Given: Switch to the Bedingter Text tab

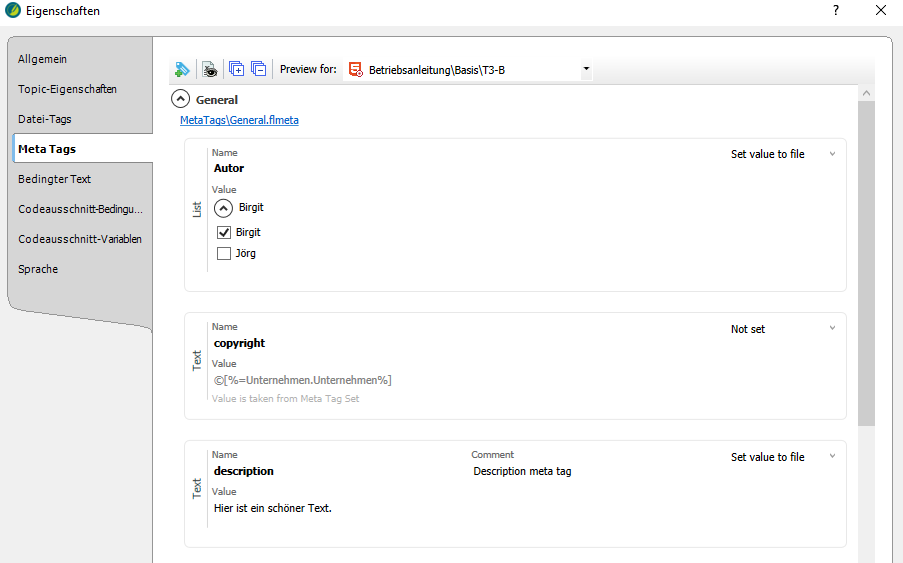Looking at the screenshot, I should tap(54, 179).
